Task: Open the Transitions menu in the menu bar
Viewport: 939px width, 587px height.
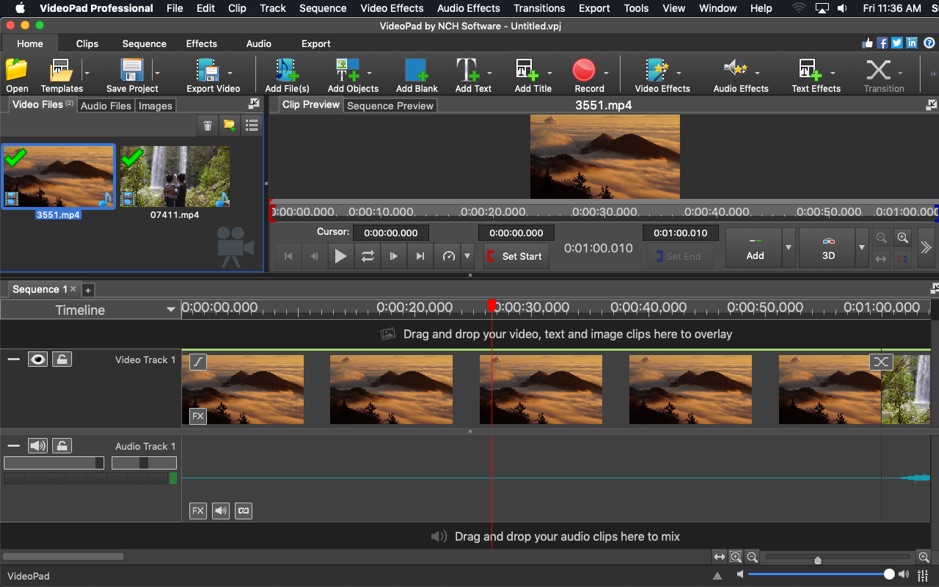Action: pos(538,8)
